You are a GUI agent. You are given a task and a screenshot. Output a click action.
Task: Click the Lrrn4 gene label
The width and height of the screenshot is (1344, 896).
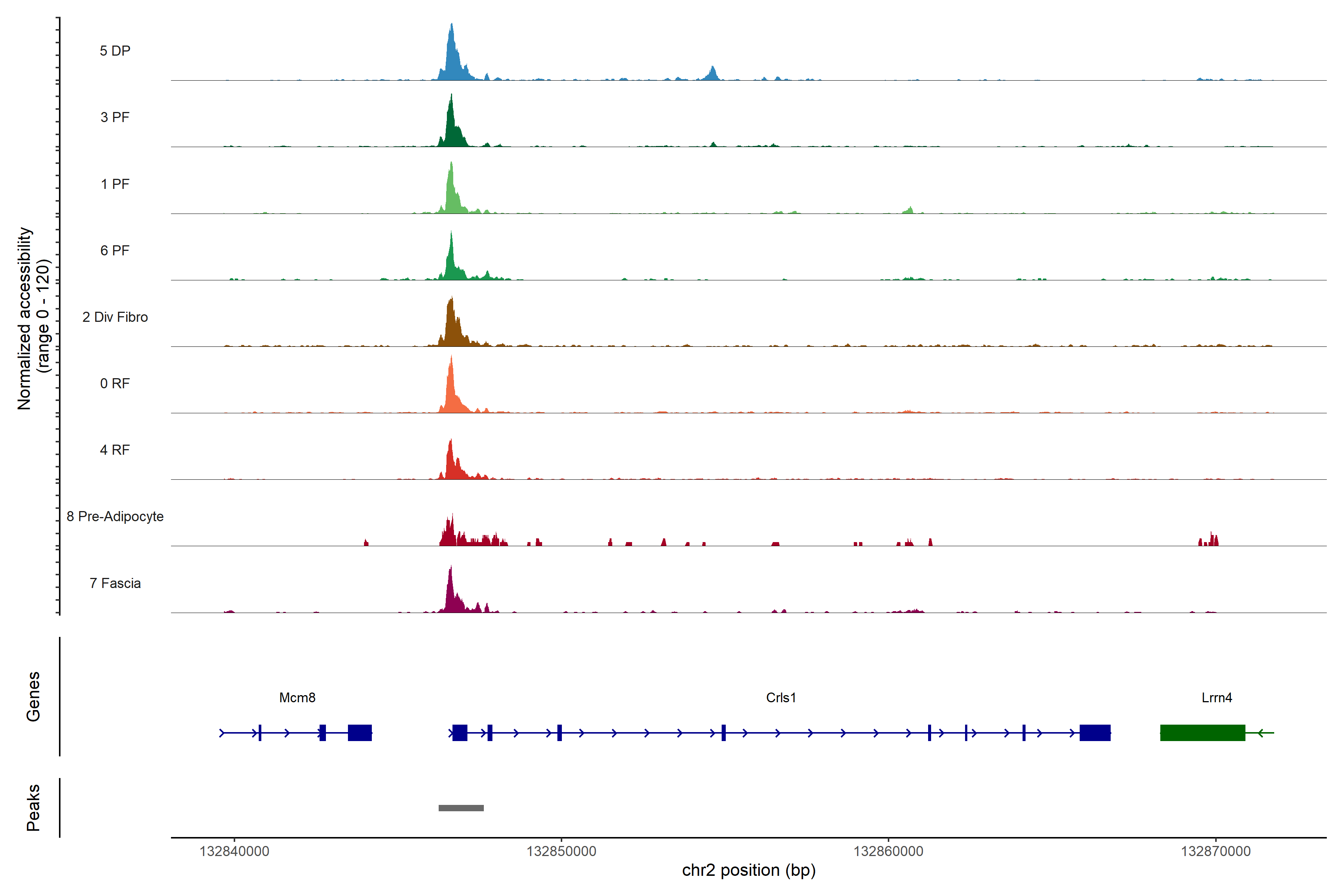(1217, 697)
